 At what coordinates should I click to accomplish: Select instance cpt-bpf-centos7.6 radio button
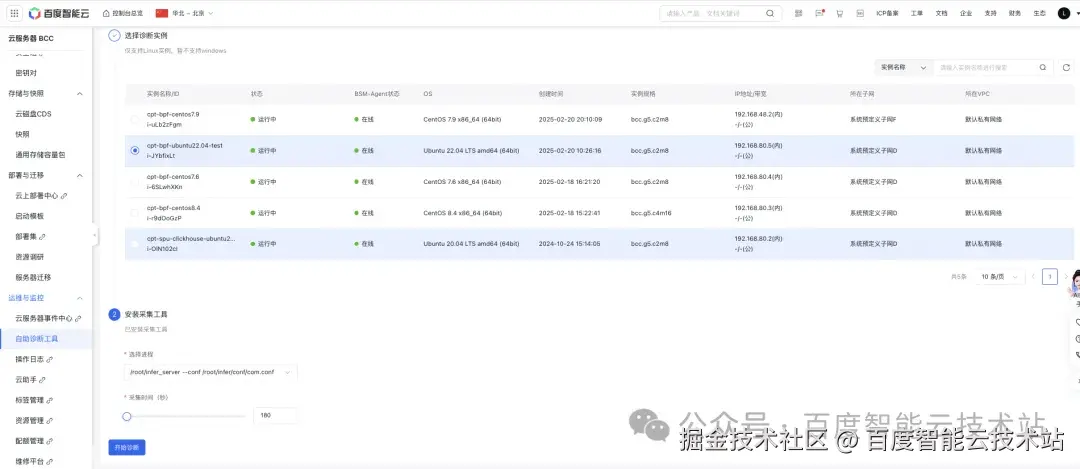[134, 182]
